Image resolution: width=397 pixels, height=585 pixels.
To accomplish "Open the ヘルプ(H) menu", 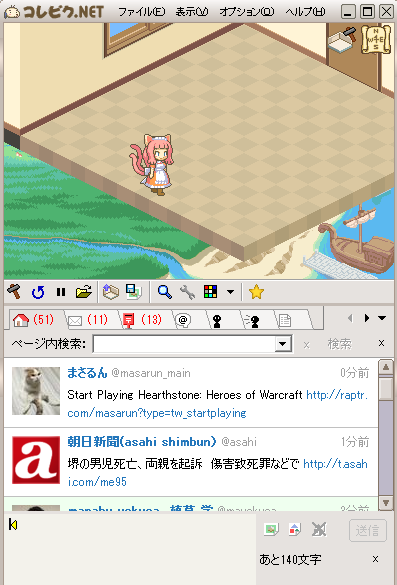I will [306, 12].
